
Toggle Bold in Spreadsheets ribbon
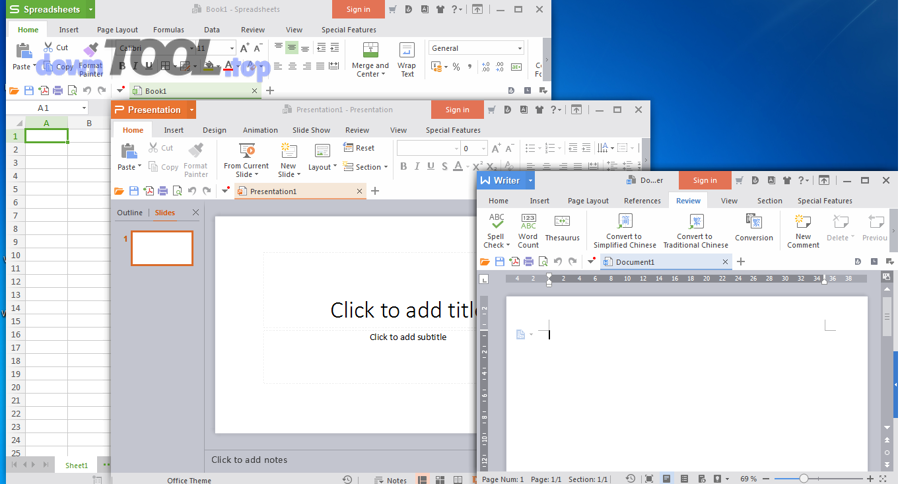tap(122, 66)
